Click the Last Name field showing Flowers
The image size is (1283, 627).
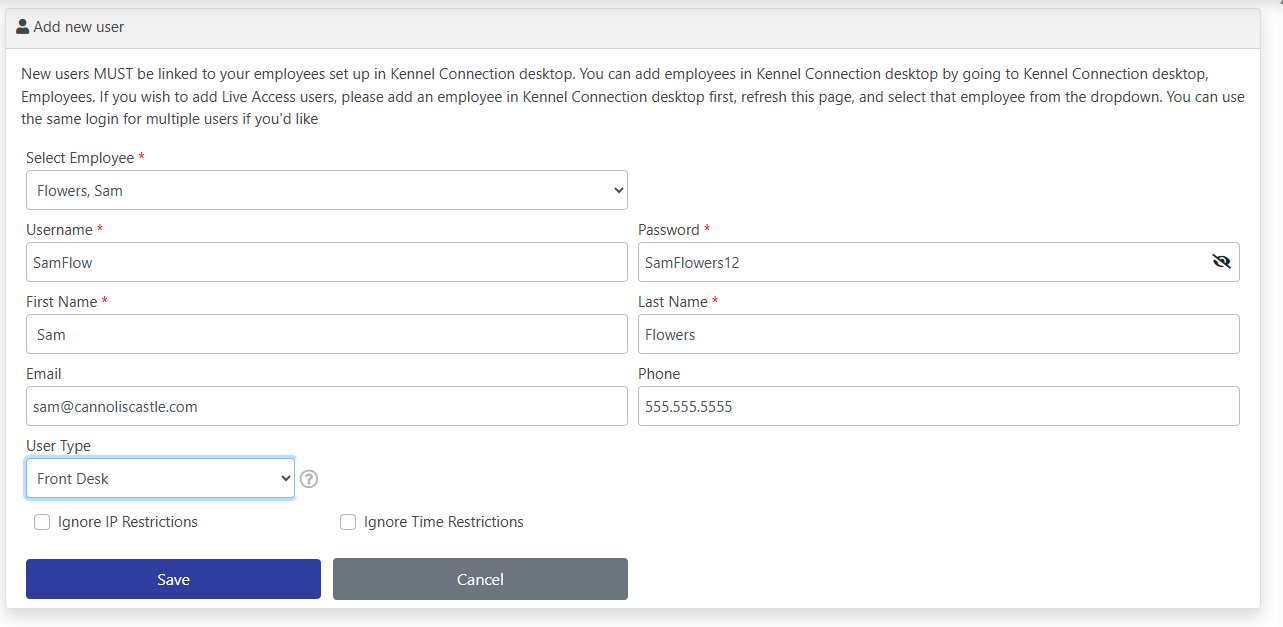click(x=938, y=334)
